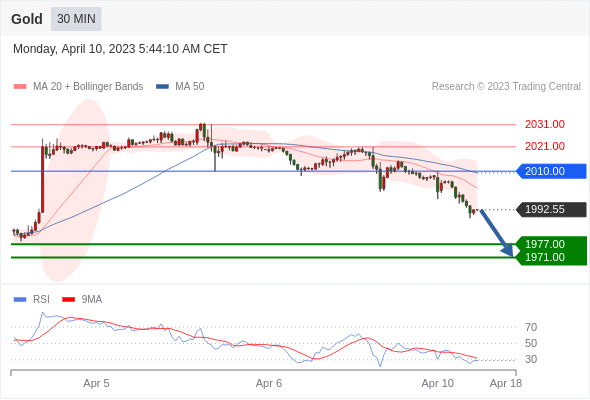Toggle the MA 50 legend entry

[180, 87]
